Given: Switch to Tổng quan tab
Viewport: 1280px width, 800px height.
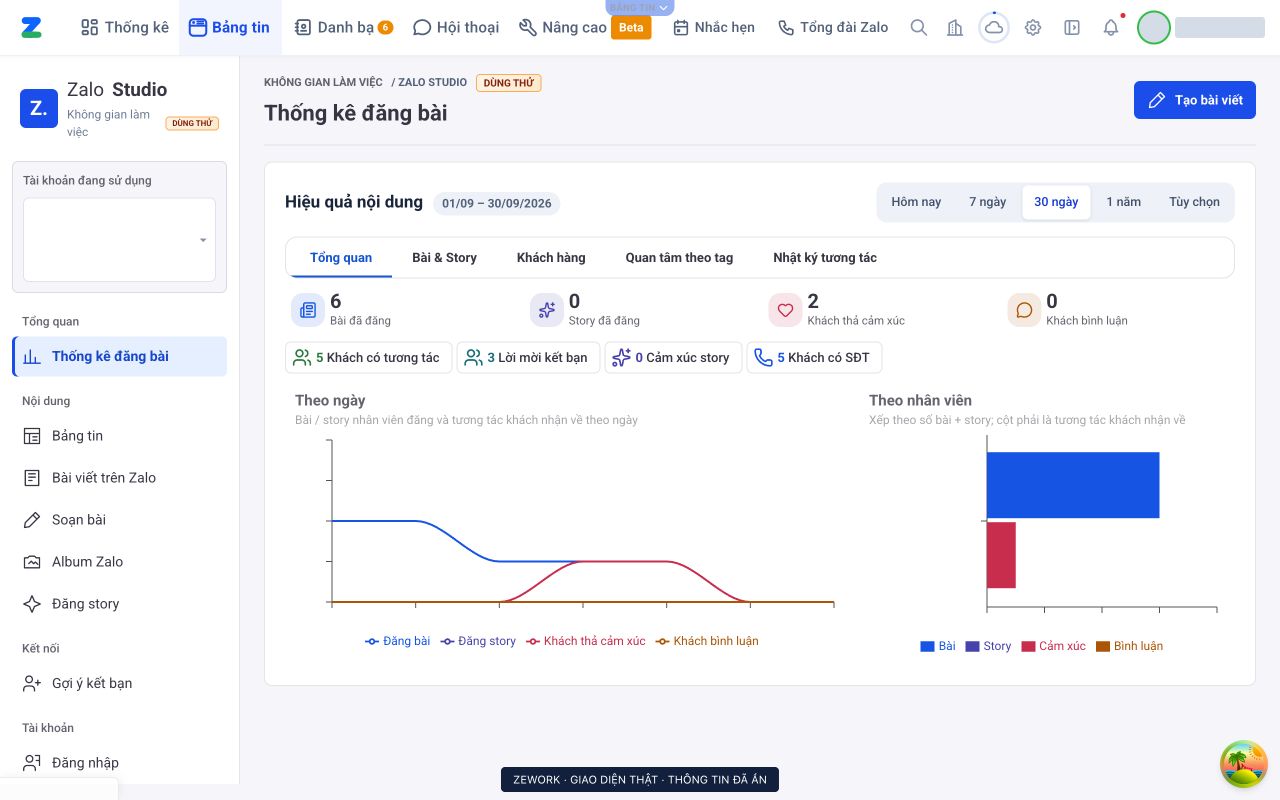Looking at the screenshot, I should 341,258.
